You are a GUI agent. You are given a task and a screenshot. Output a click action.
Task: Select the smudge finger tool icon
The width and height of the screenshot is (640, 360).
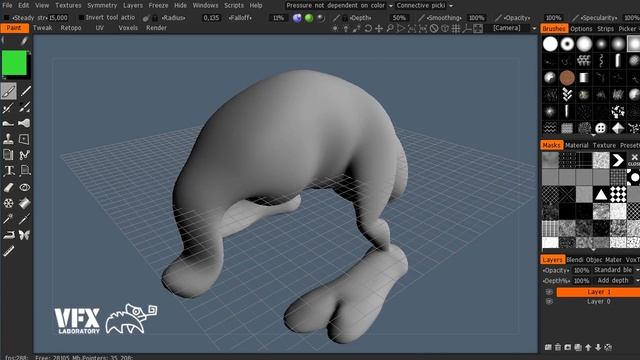9,123
